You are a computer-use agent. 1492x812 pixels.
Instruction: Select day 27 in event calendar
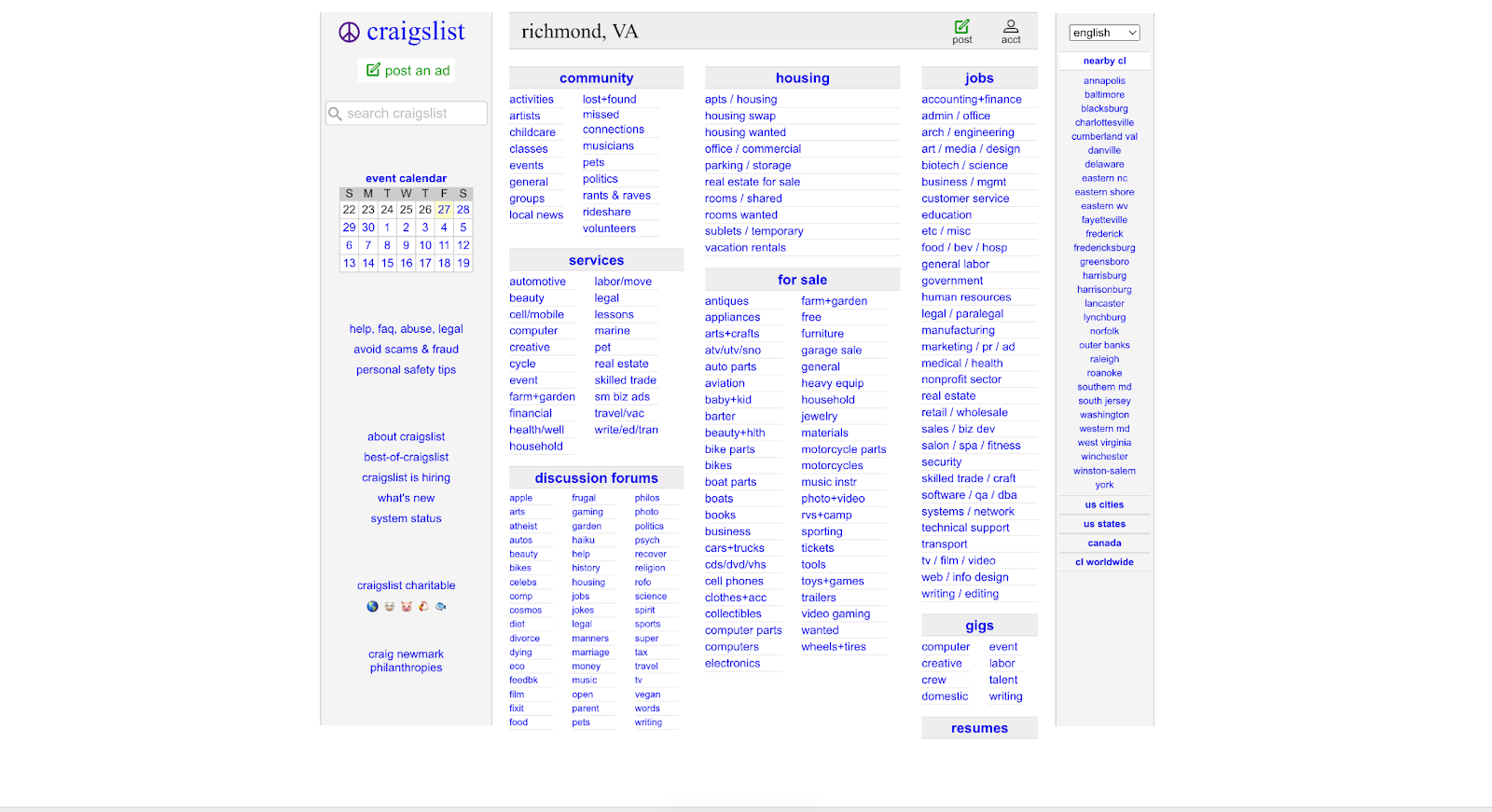[444, 210]
